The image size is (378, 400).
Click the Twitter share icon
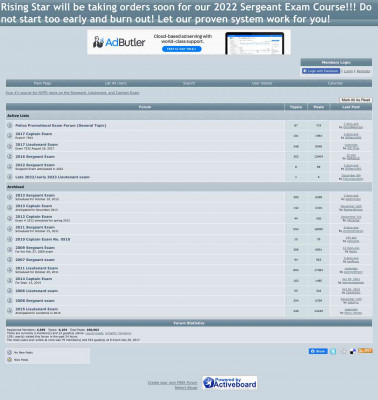click(333, 351)
